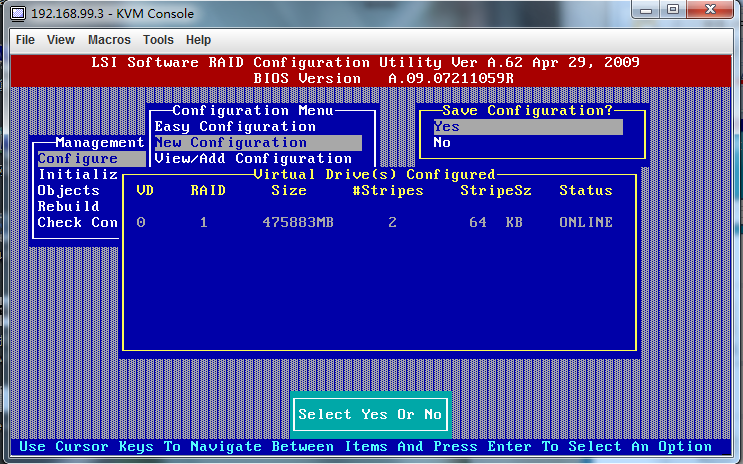Viewport: 743px width, 464px height.
Task: Click the #Stripes column header
Action: coord(388,191)
